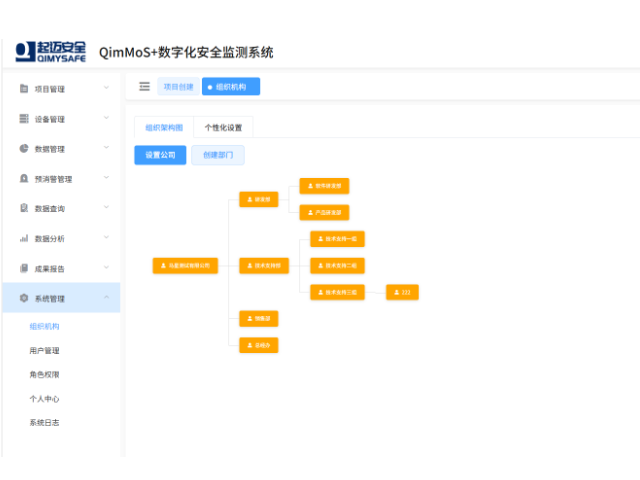Screen dimensions: 640x480
Task: Expand the 数据分析 menu chevron
Action: click(x=106, y=238)
